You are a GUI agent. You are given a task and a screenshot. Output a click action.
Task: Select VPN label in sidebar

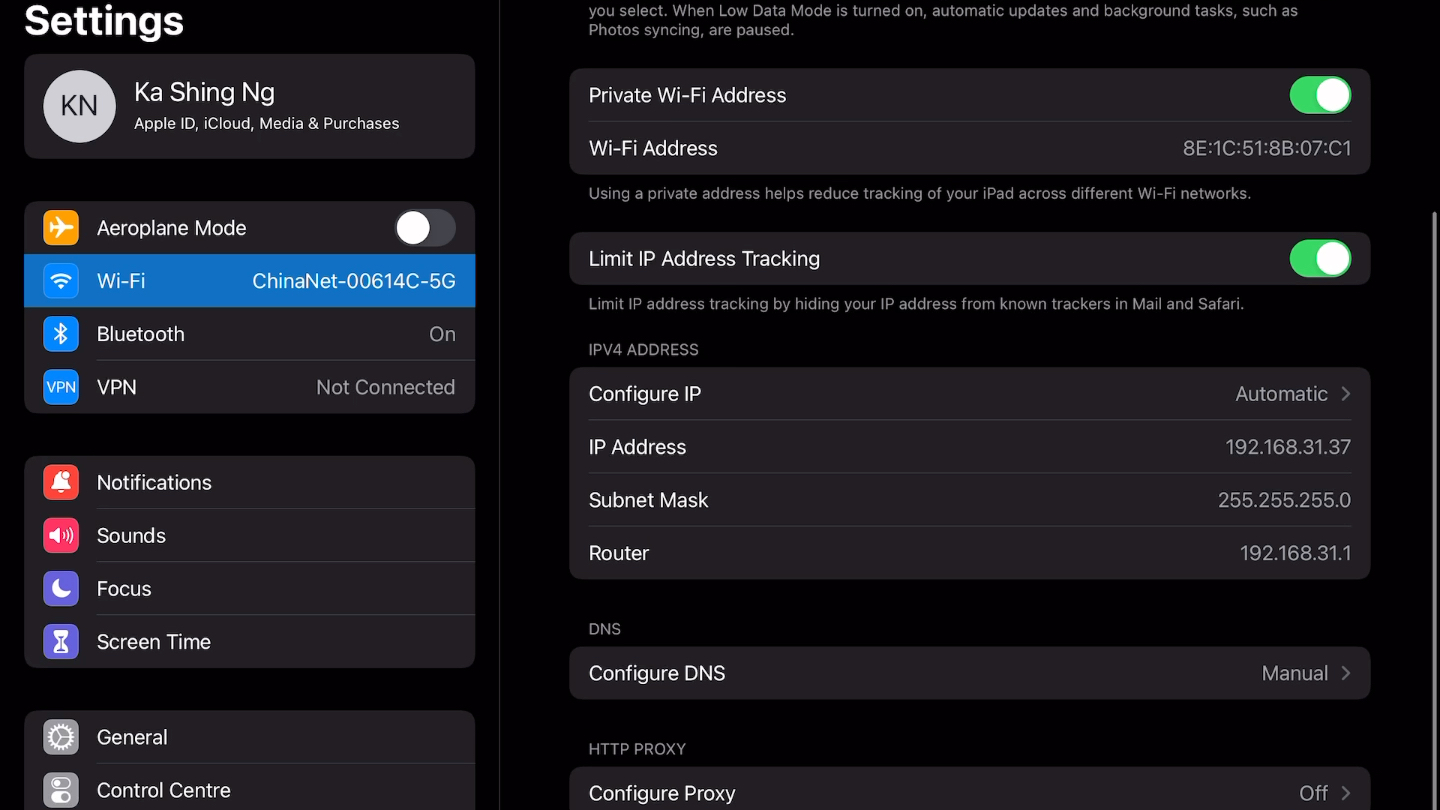point(117,387)
